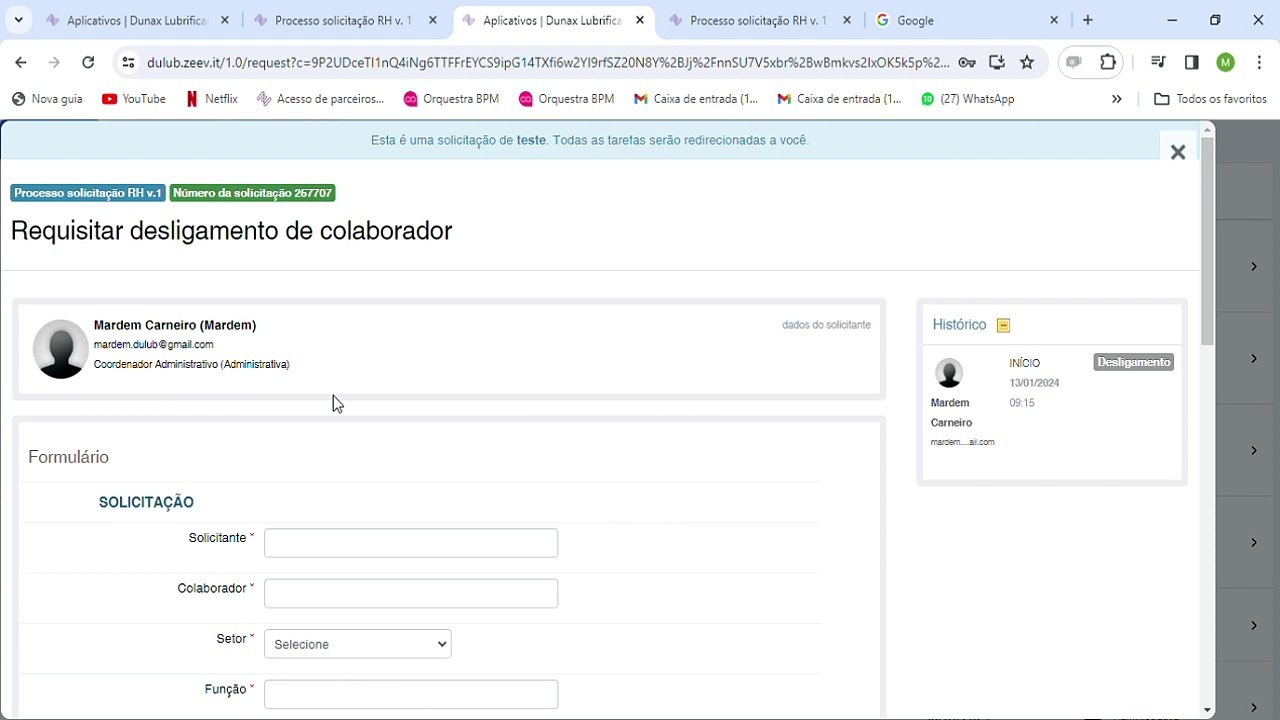The height and width of the screenshot is (720, 1280).
Task: Open a new browser tab
Action: click(x=1088, y=20)
